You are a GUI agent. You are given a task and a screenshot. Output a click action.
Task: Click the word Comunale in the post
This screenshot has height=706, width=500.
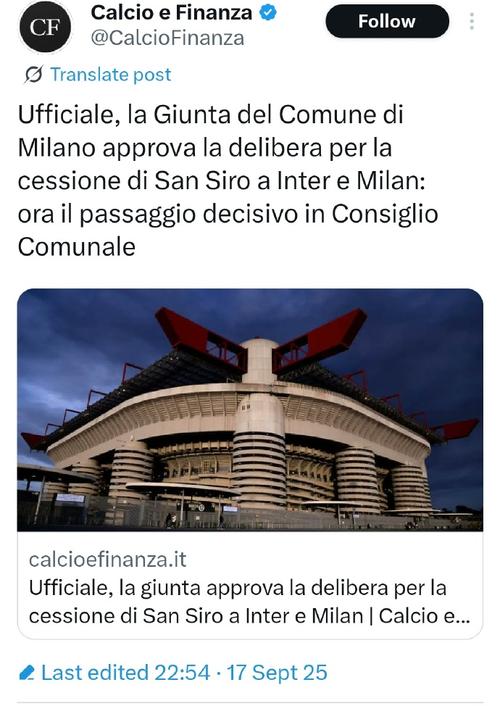coord(77,247)
